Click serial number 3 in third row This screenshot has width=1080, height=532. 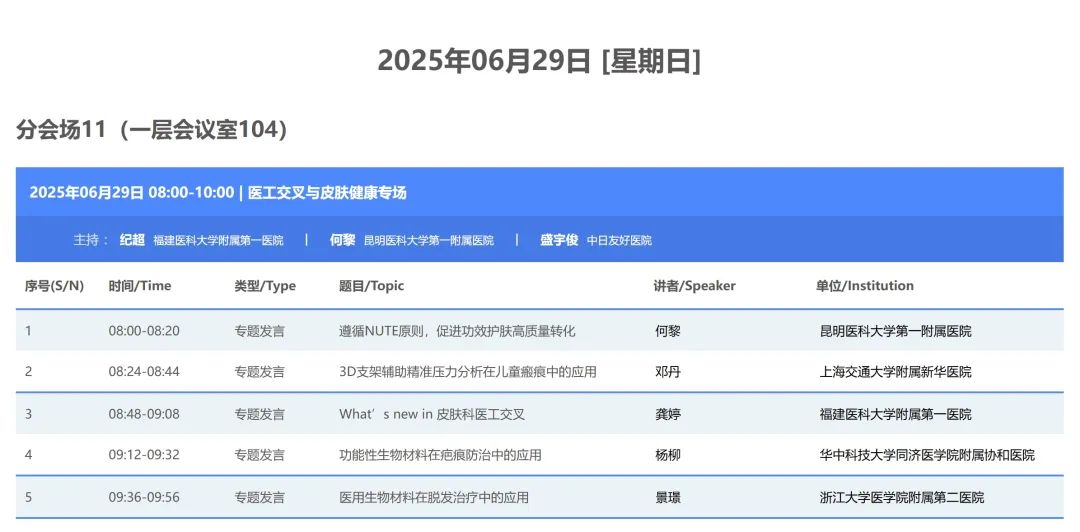point(28,414)
